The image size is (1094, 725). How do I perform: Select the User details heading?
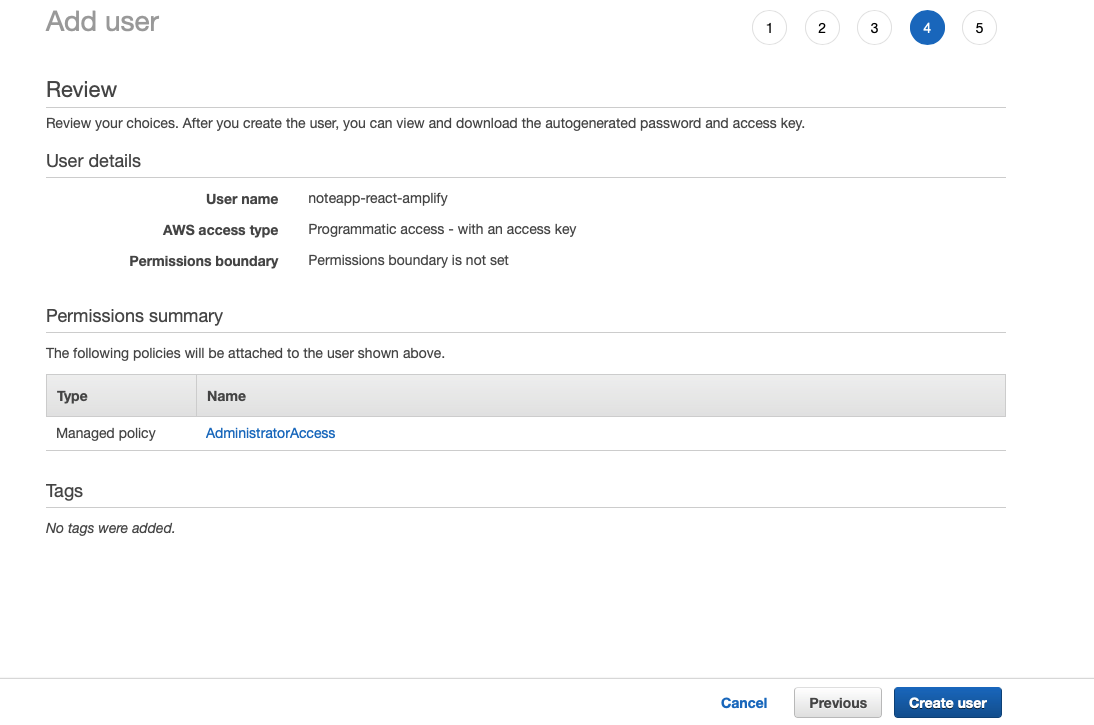click(x=92, y=161)
